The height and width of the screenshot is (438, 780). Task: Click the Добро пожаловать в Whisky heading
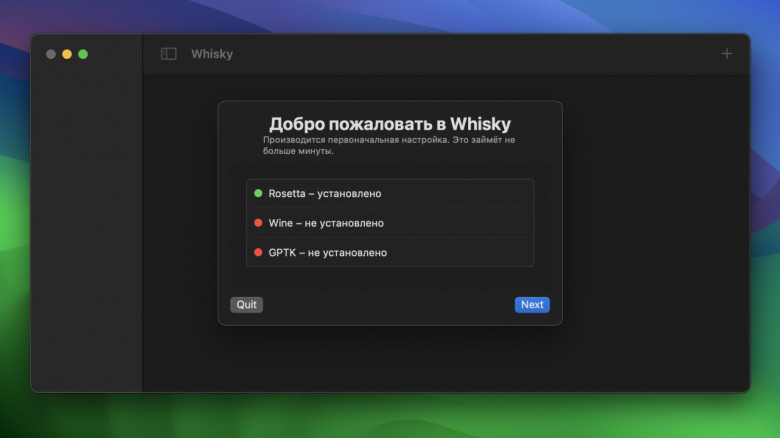tap(390, 124)
